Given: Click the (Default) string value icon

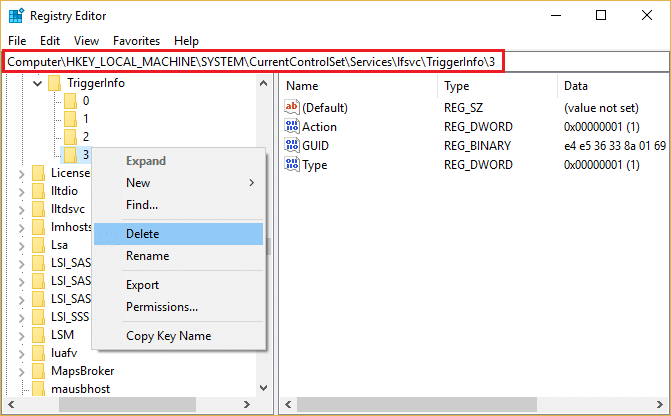Looking at the screenshot, I should click(292, 106).
